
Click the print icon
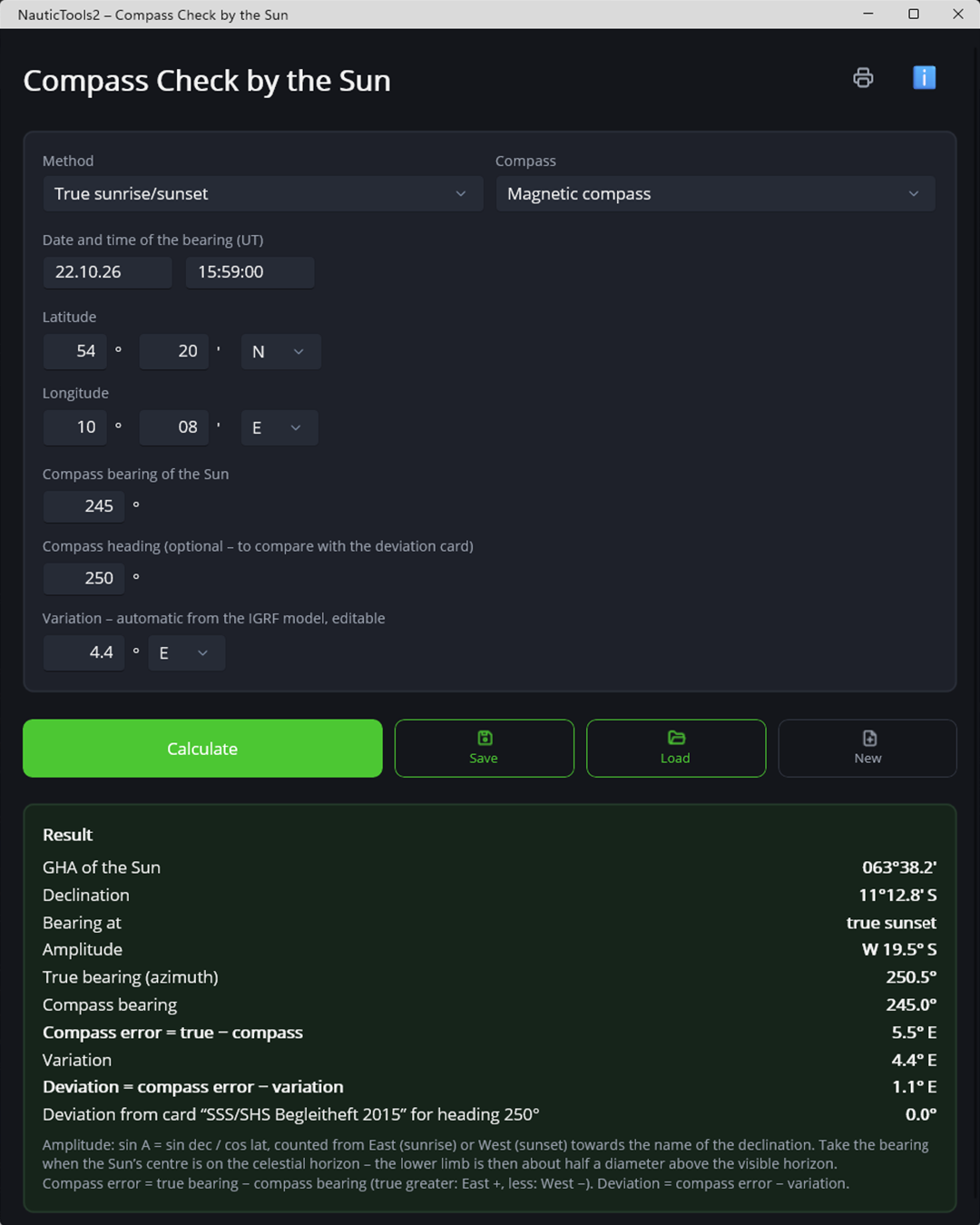click(863, 78)
